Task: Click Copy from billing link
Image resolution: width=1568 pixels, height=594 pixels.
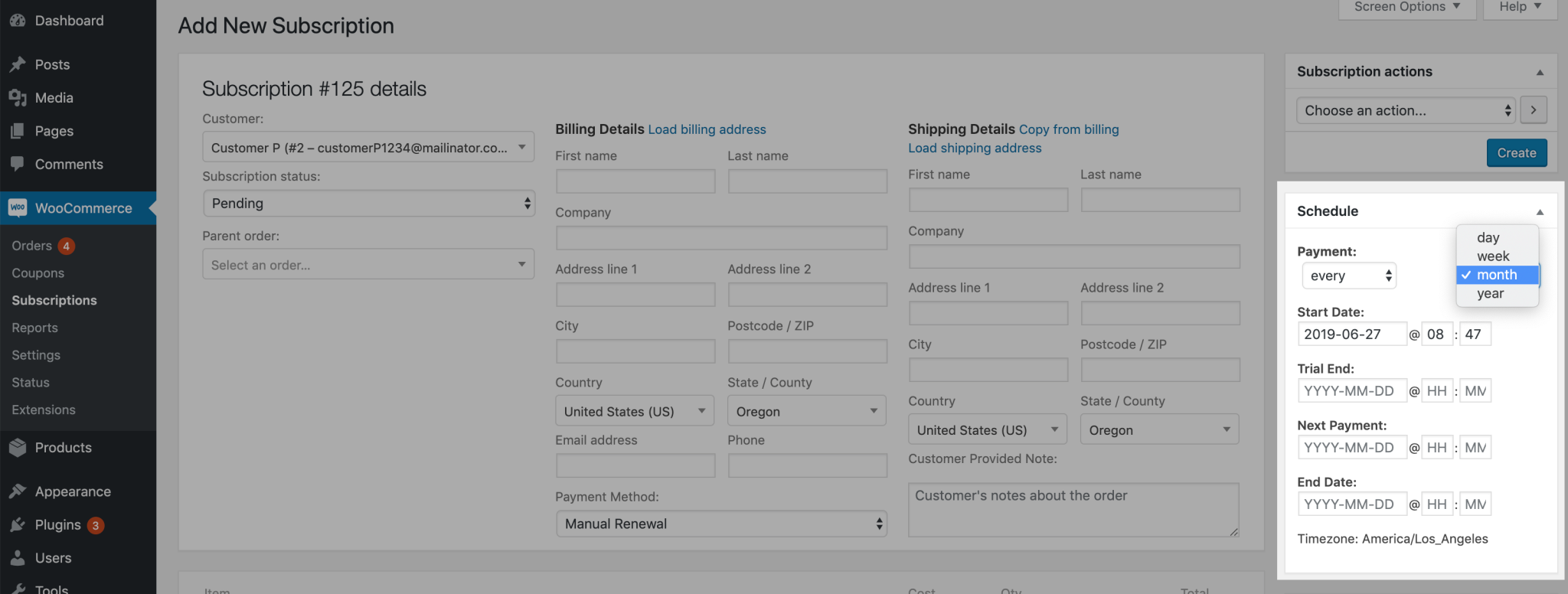Action: (1069, 129)
